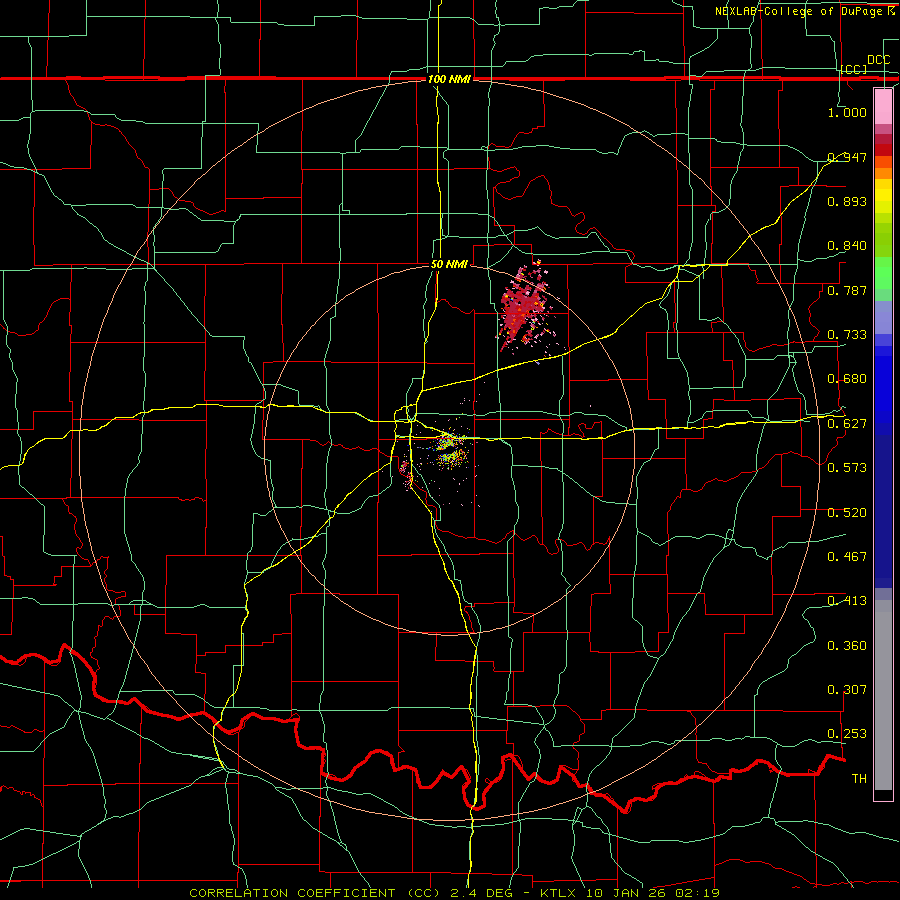Click the 0.893 scale value

pyautogui.click(x=847, y=201)
